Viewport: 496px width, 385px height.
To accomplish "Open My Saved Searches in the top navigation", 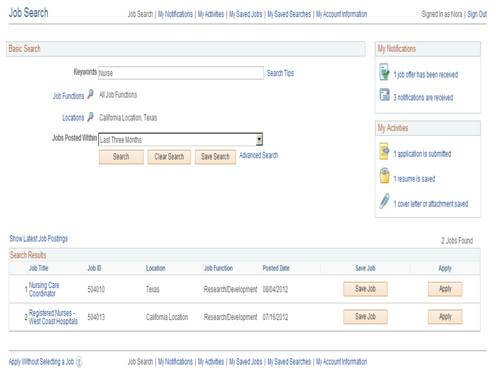I will click(x=289, y=14).
